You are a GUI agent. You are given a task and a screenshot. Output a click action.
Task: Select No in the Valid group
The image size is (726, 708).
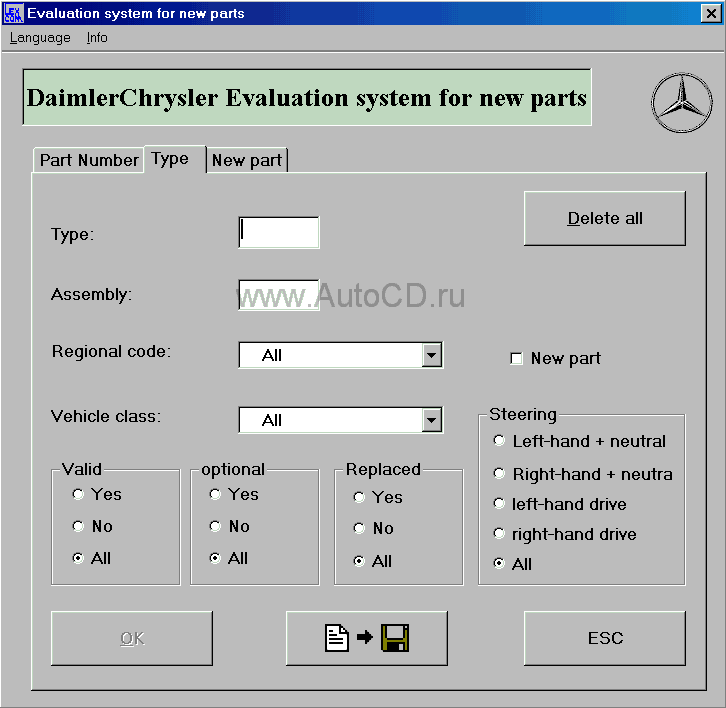[x=92, y=526]
